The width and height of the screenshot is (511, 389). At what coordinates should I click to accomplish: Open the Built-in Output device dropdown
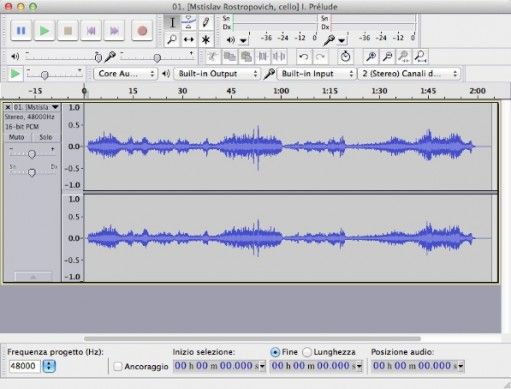coord(217,74)
